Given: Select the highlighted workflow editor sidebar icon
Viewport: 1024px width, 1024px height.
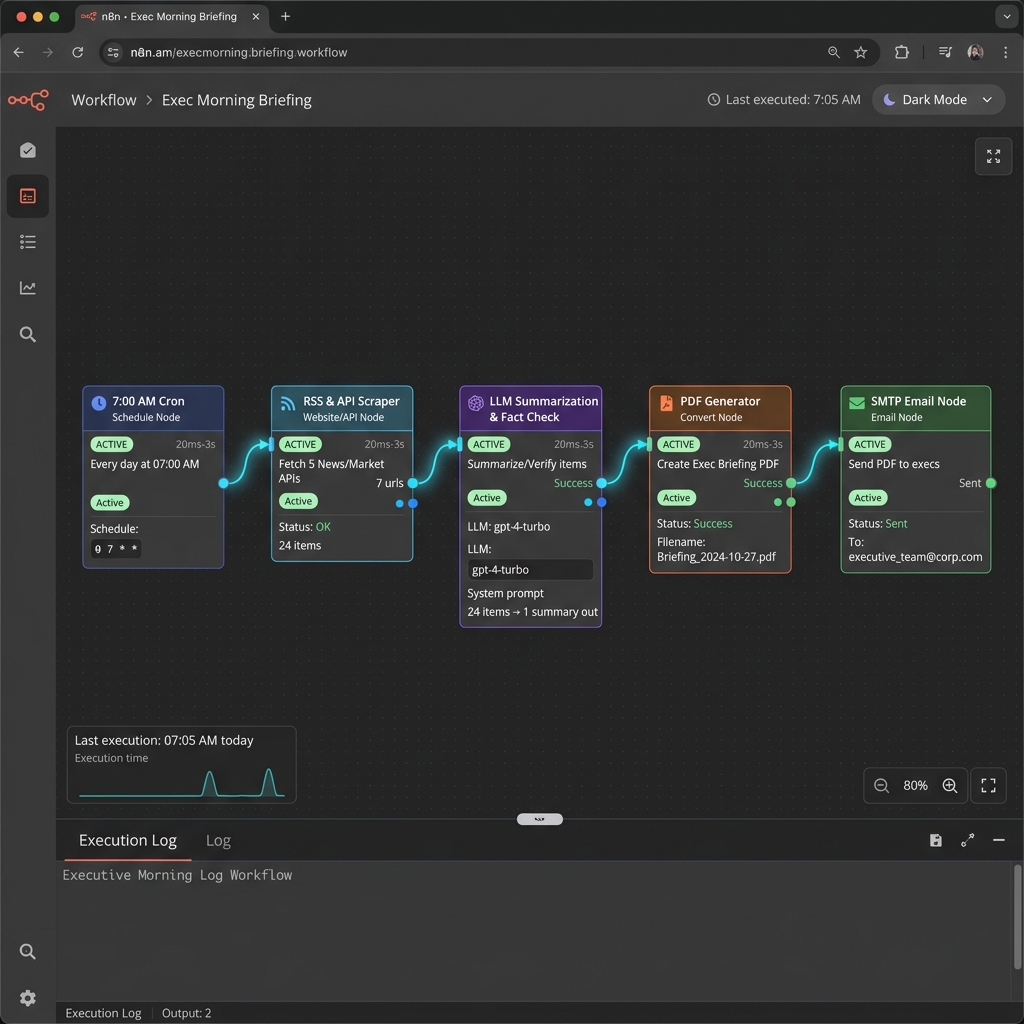Looking at the screenshot, I should pyautogui.click(x=27, y=196).
